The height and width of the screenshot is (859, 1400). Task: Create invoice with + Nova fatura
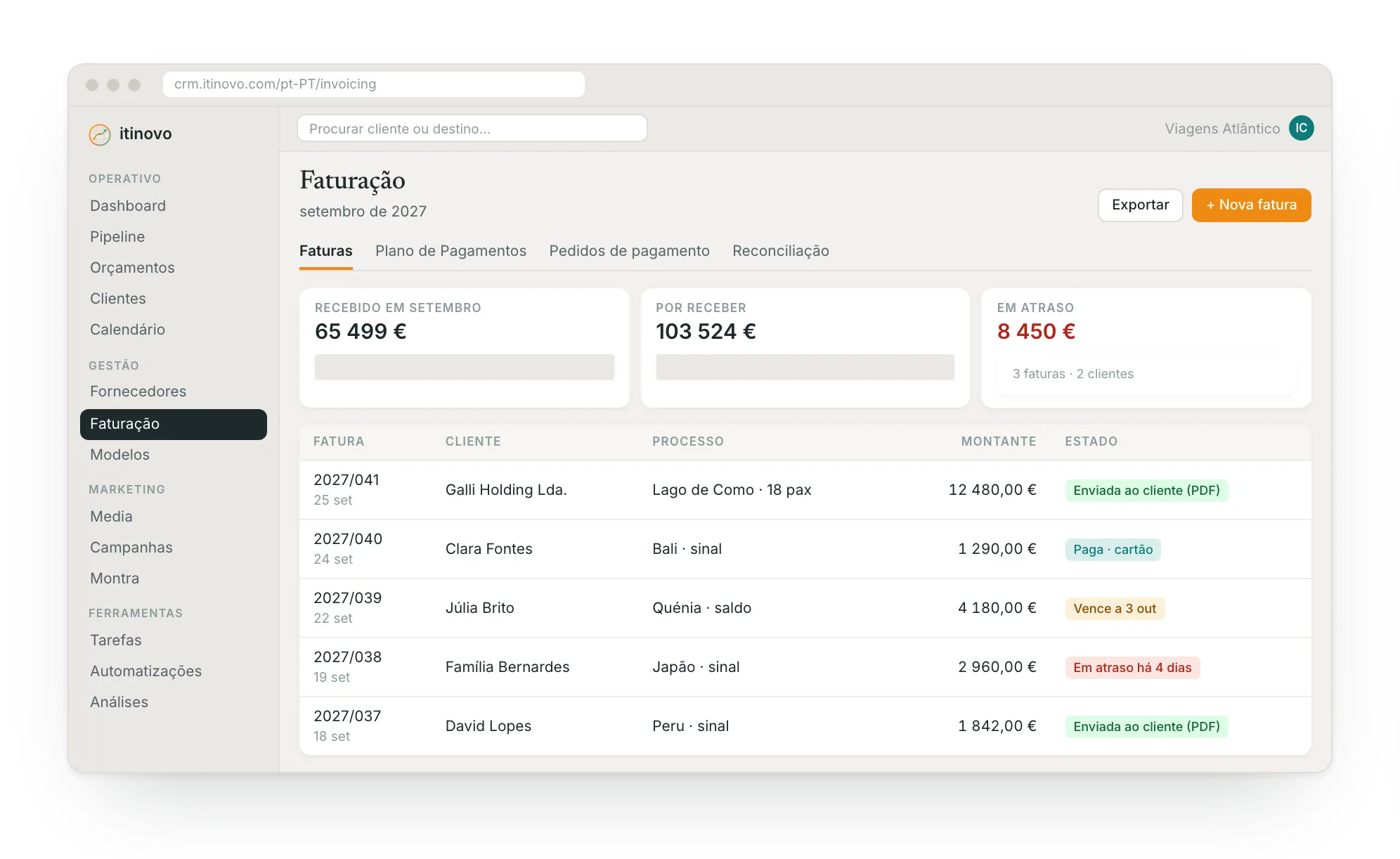pyautogui.click(x=1251, y=205)
